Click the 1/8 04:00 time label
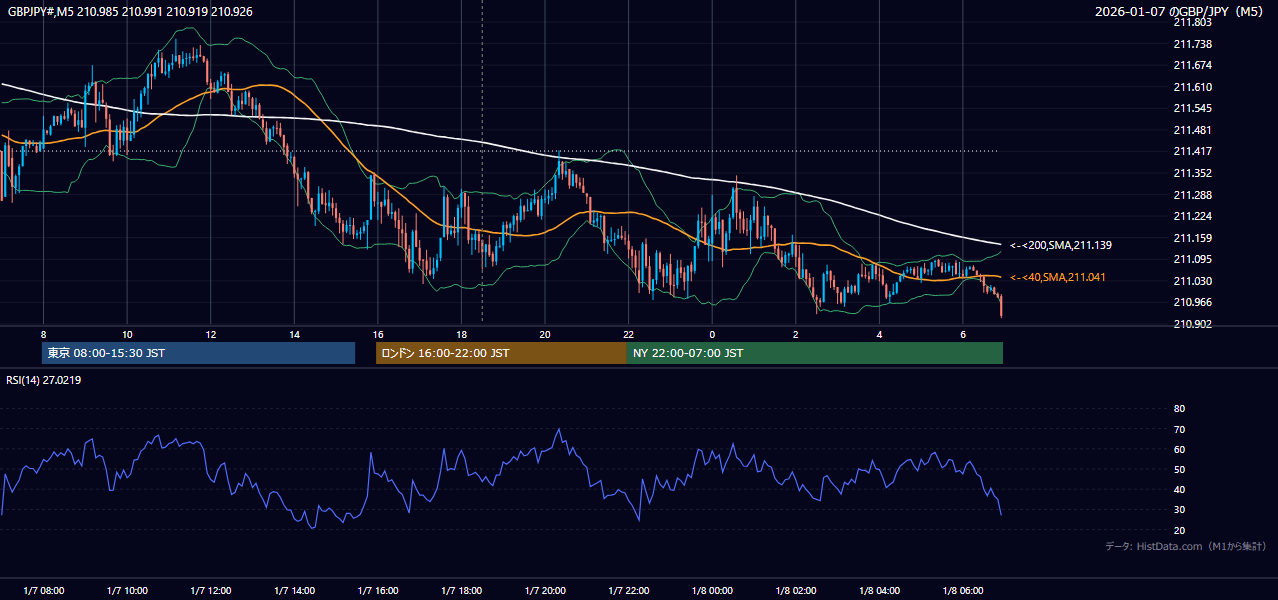Image resolution: width=1278 pixels, height=600 pixels. (x=878, y=590)
